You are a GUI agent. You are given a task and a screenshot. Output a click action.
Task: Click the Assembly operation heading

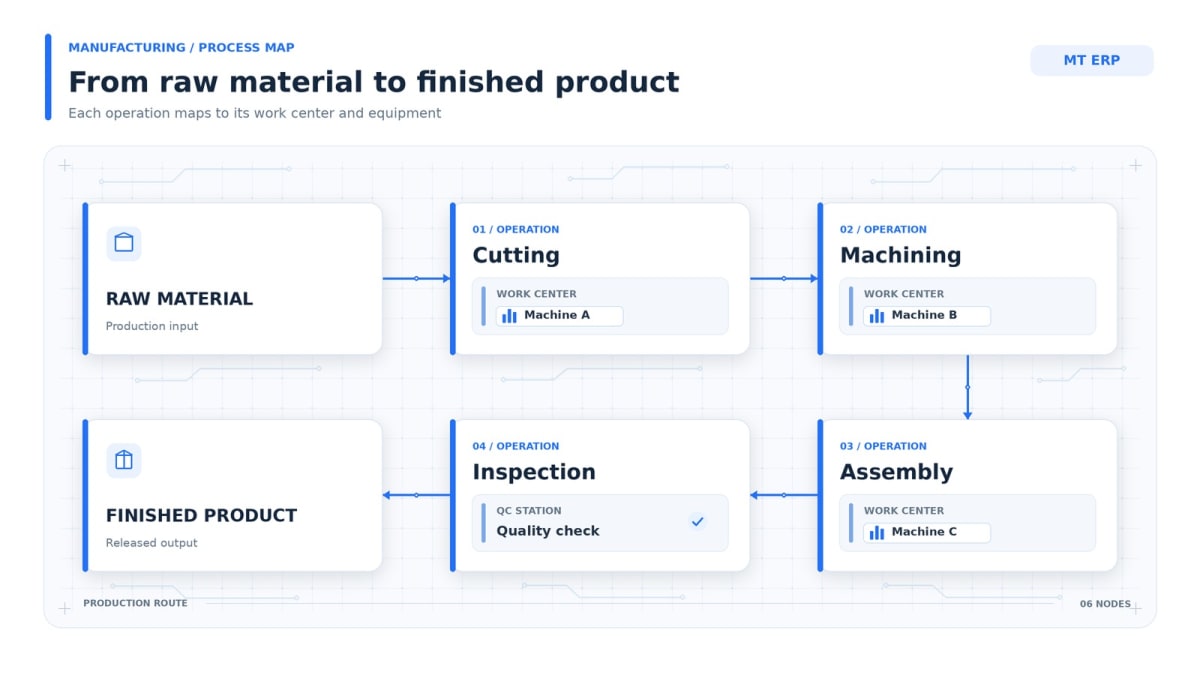point(896,472)
